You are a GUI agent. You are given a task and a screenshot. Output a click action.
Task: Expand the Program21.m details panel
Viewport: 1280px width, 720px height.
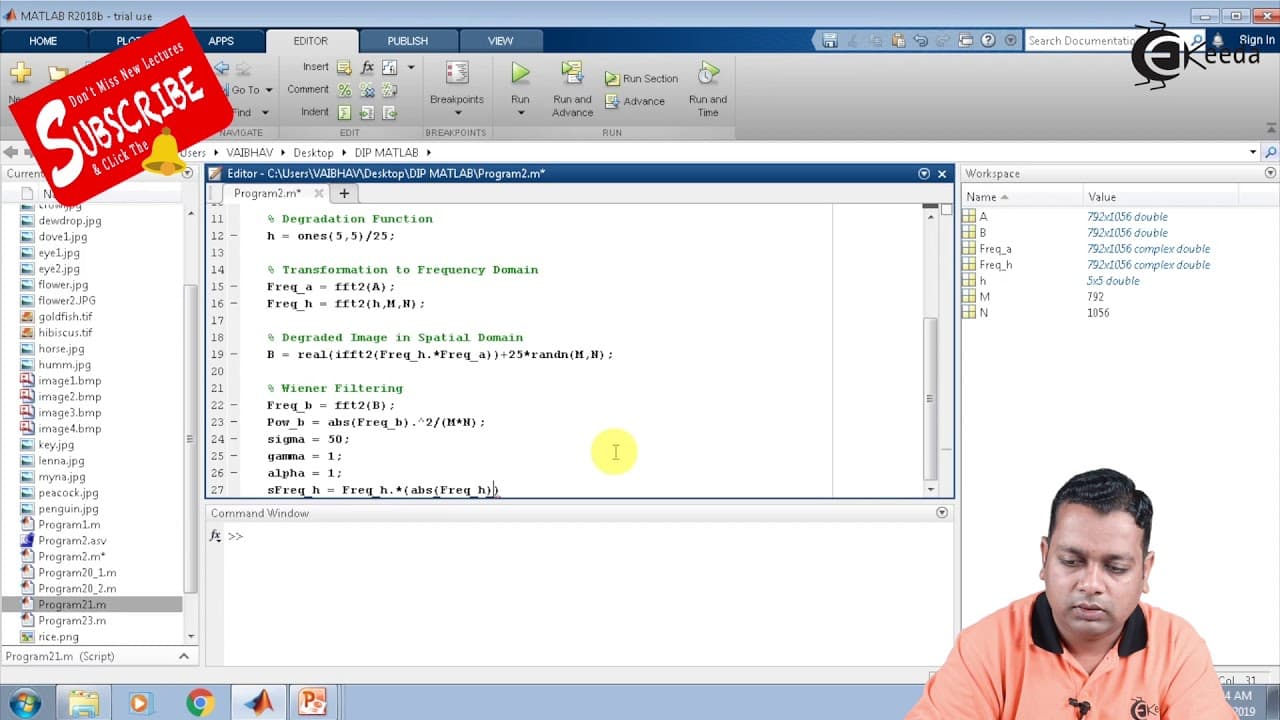(x=184, y=656)
